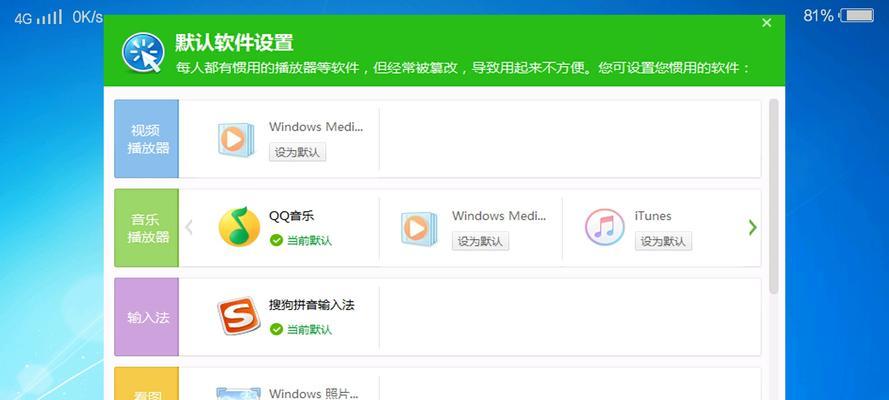Screen dimensions: 889x400
Task: Click the Windows 照片 viewer icon
Action: (x=238, y=393)
